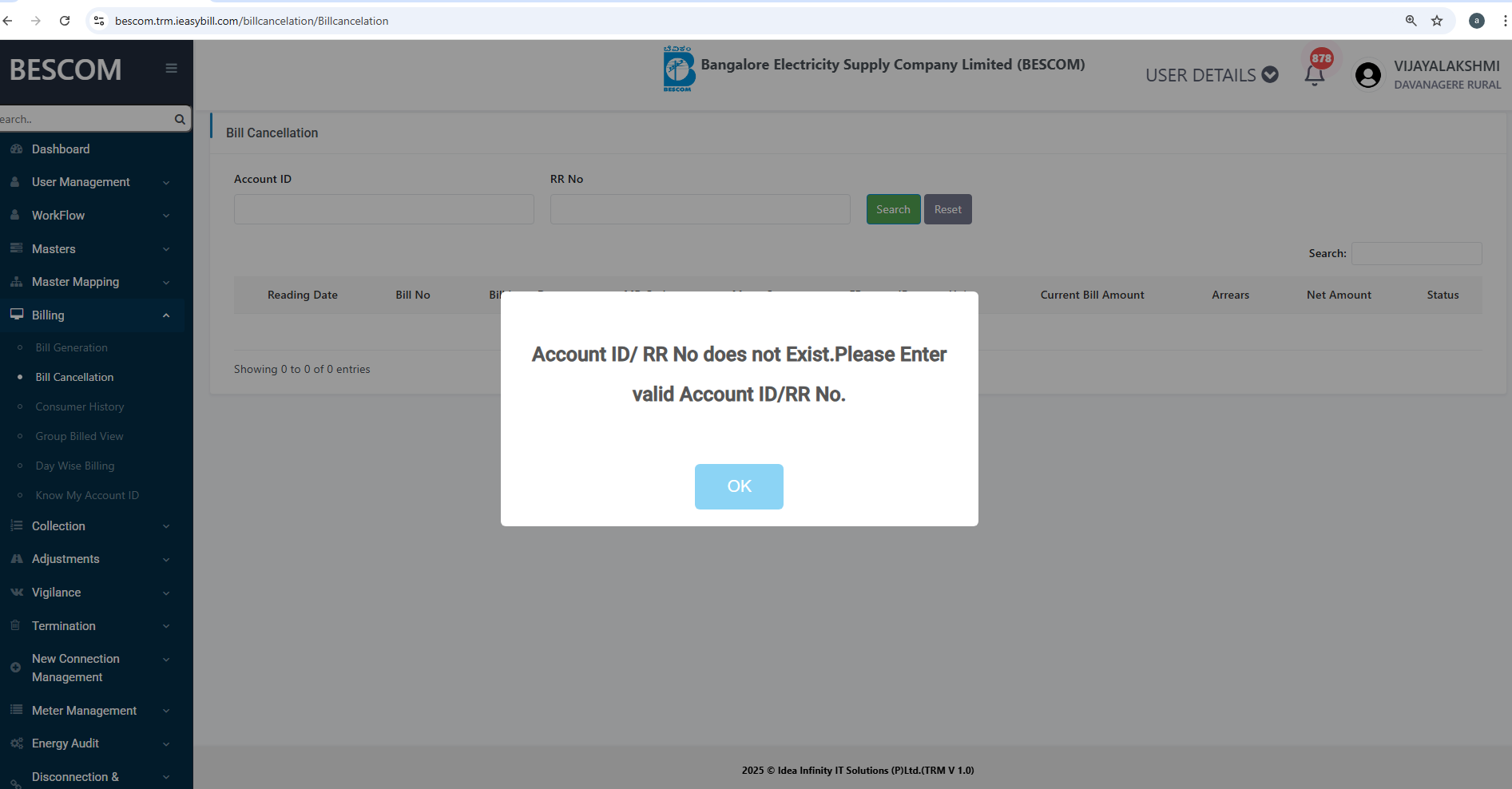The image size is (1512, 789).
Task: Sort by Current Bill Amount column
Action: click(1092, 295)
